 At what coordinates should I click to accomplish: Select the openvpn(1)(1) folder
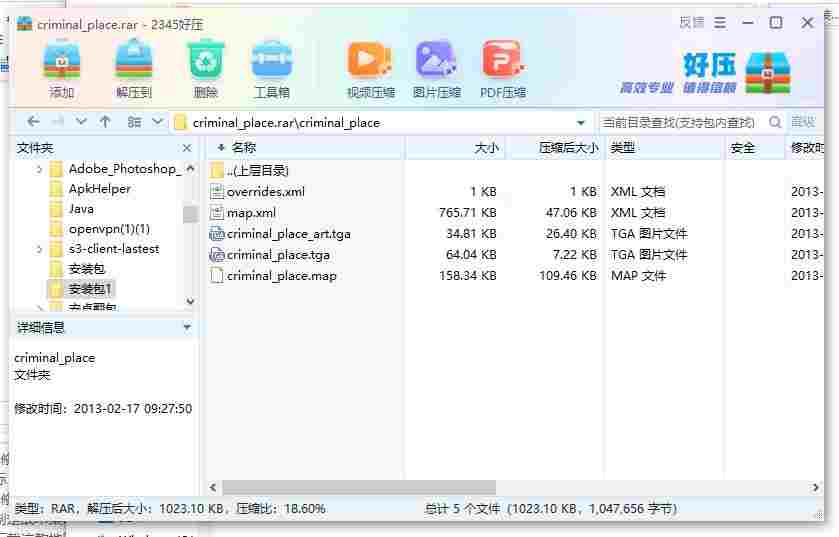109,229
